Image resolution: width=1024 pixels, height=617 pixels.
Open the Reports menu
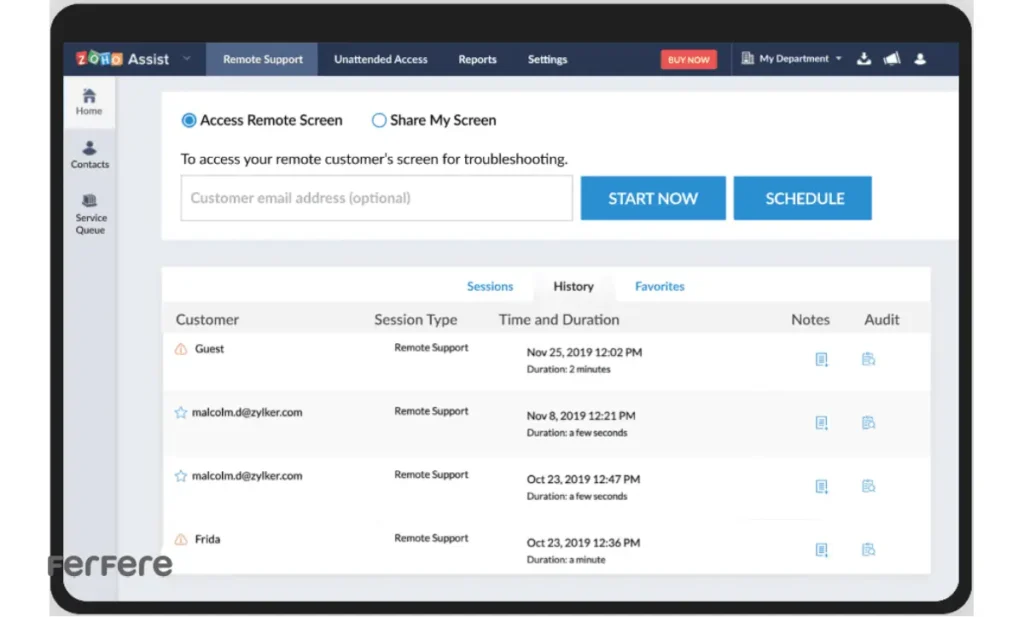click(477, 59)
